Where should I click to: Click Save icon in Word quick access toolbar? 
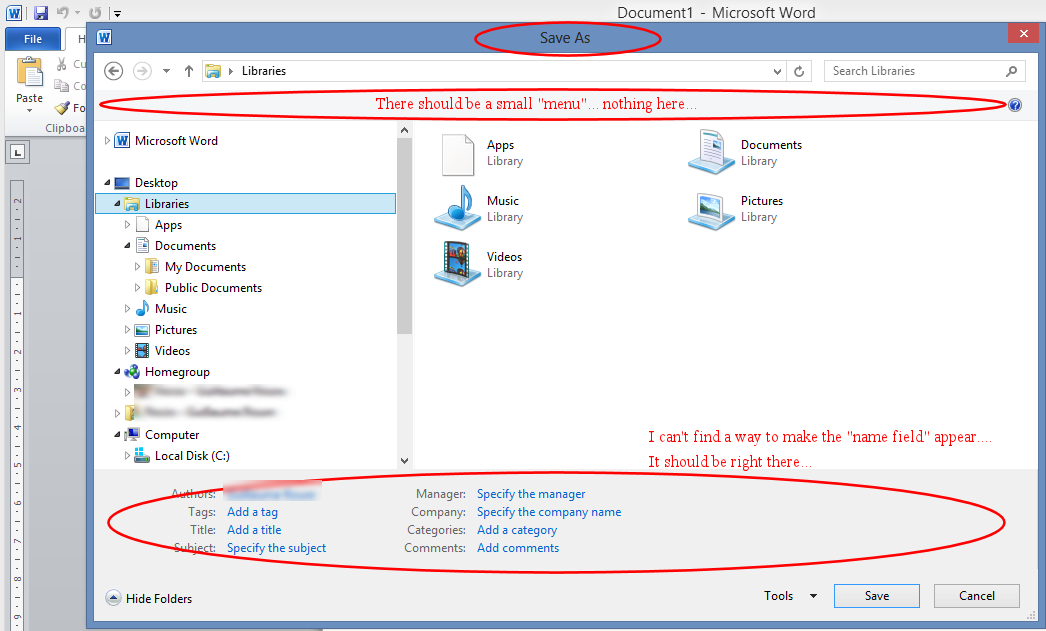point(41,13)
